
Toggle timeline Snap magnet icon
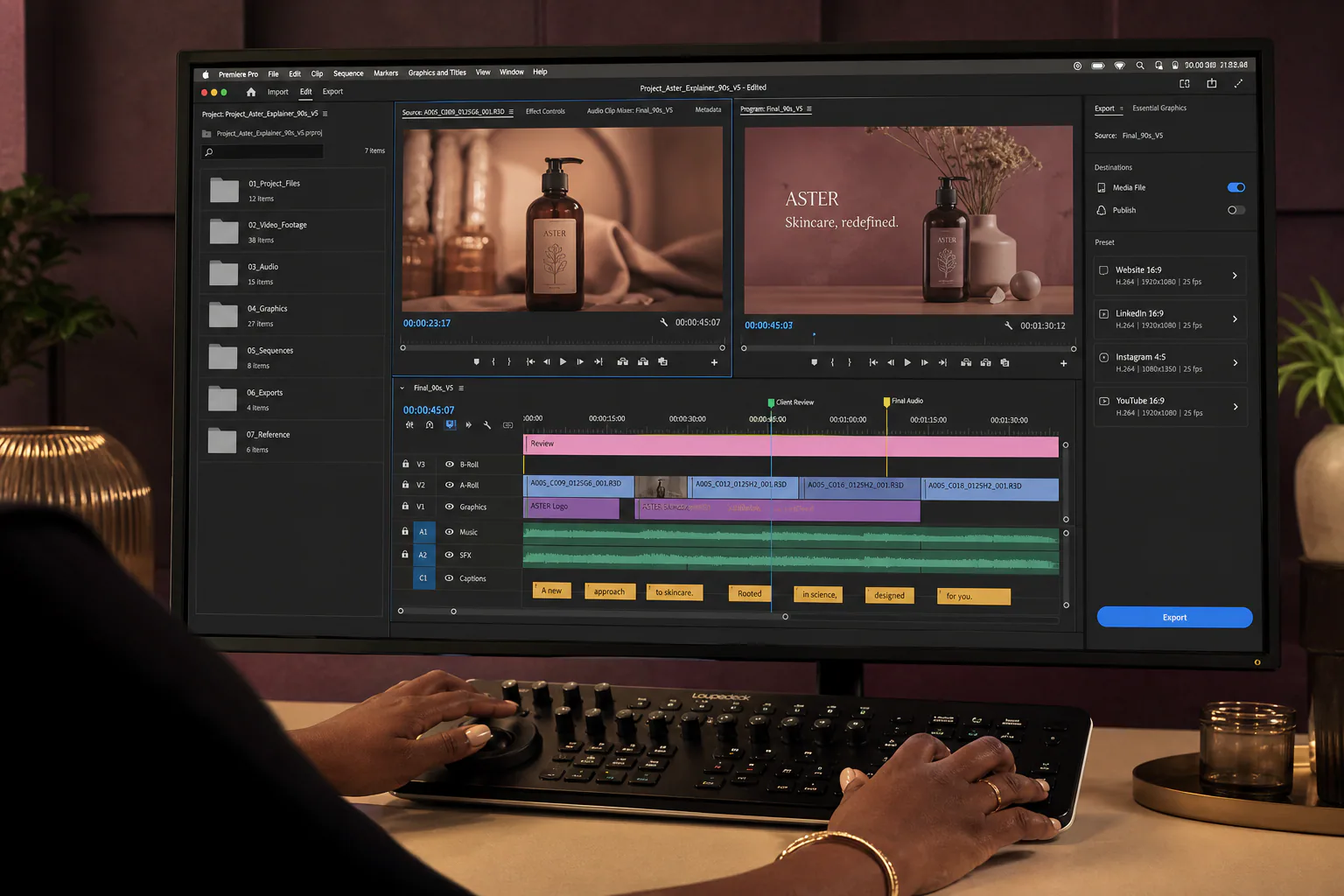430,425
